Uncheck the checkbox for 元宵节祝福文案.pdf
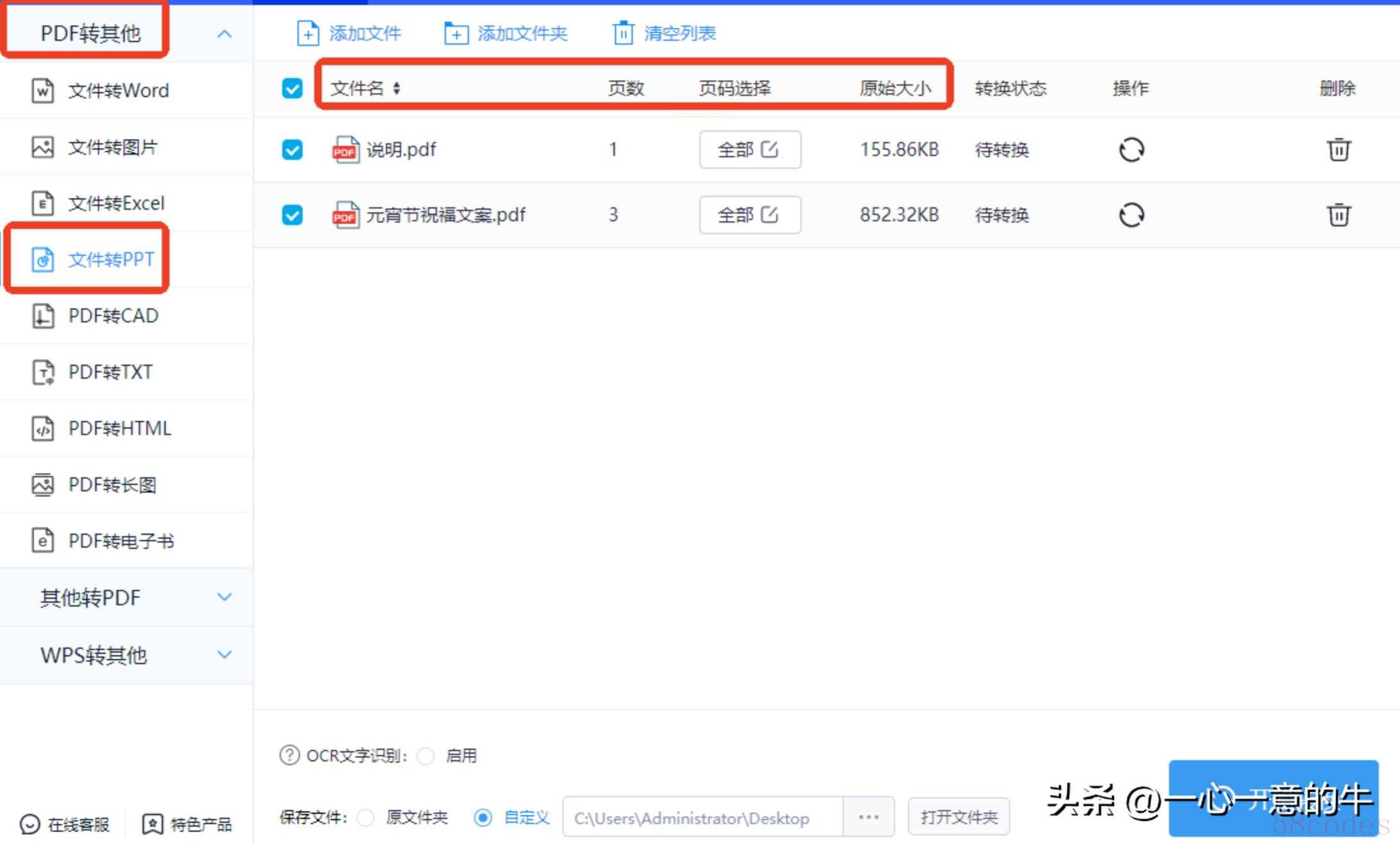This screenshot has width=1400, height=843. click(x=292, y=215)
